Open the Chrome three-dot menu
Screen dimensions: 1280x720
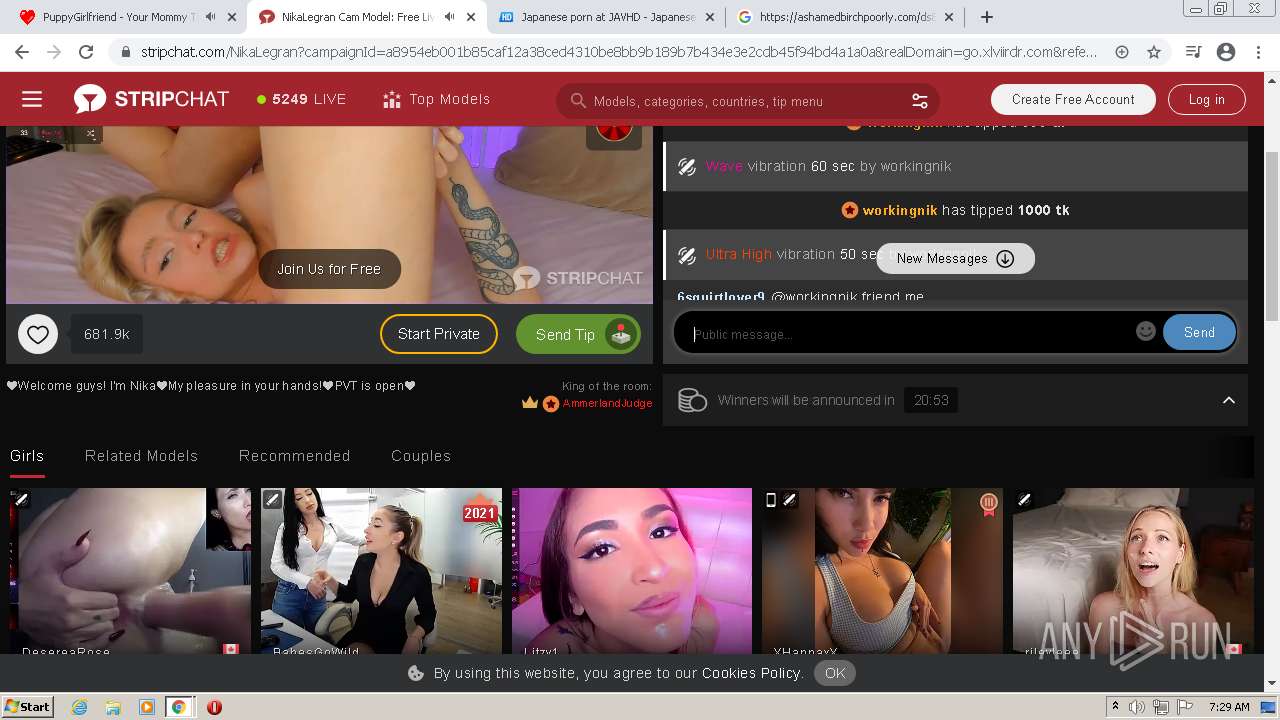pos(1258,52)
